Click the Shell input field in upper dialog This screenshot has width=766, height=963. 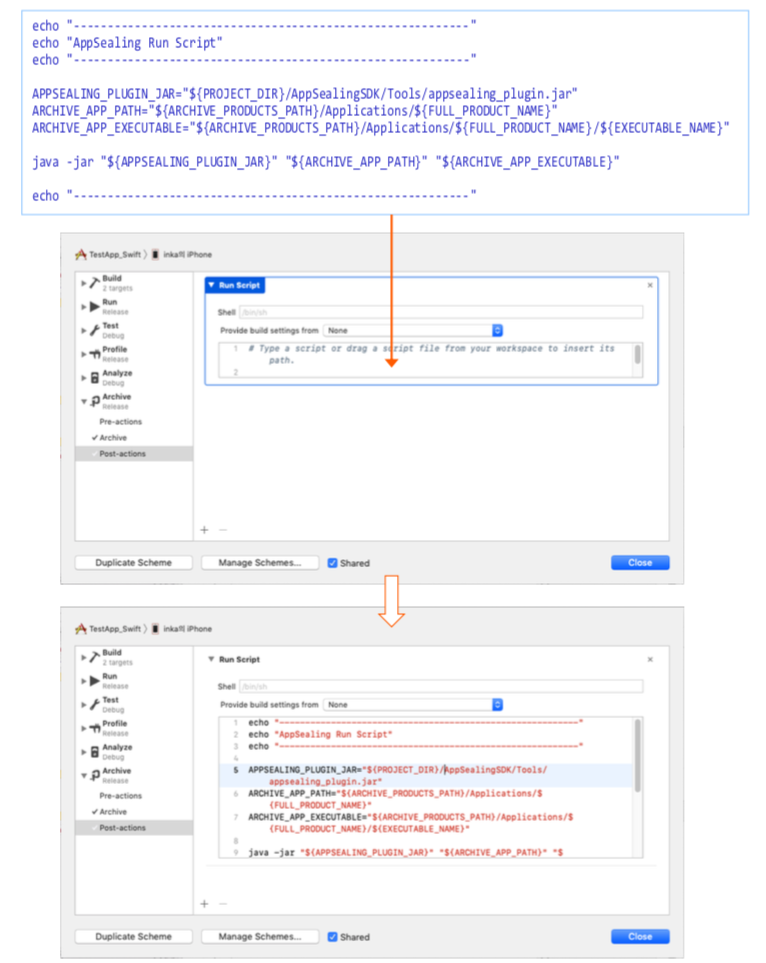click(440, 312)
